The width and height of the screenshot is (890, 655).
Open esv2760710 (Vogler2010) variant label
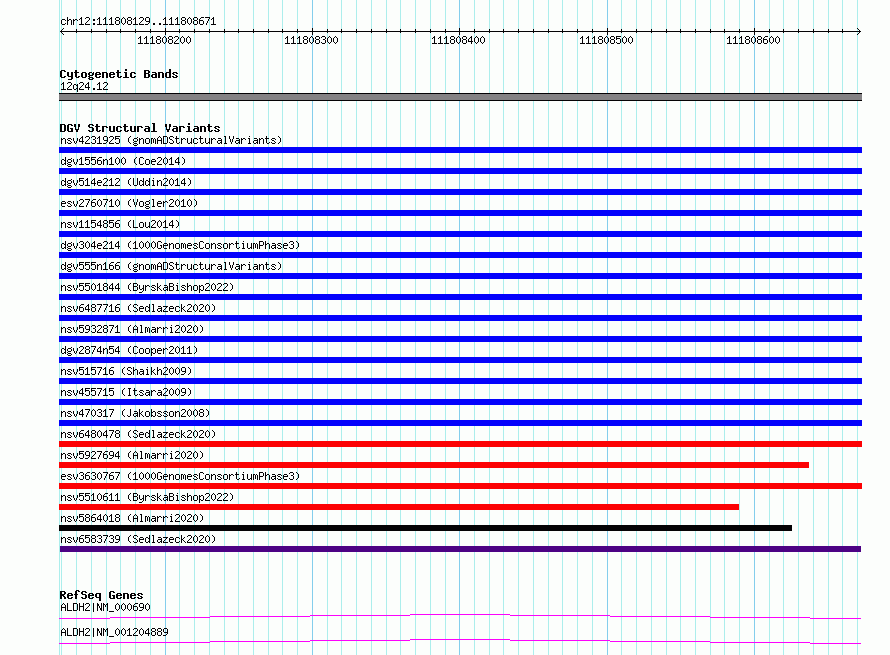(129, 203)
